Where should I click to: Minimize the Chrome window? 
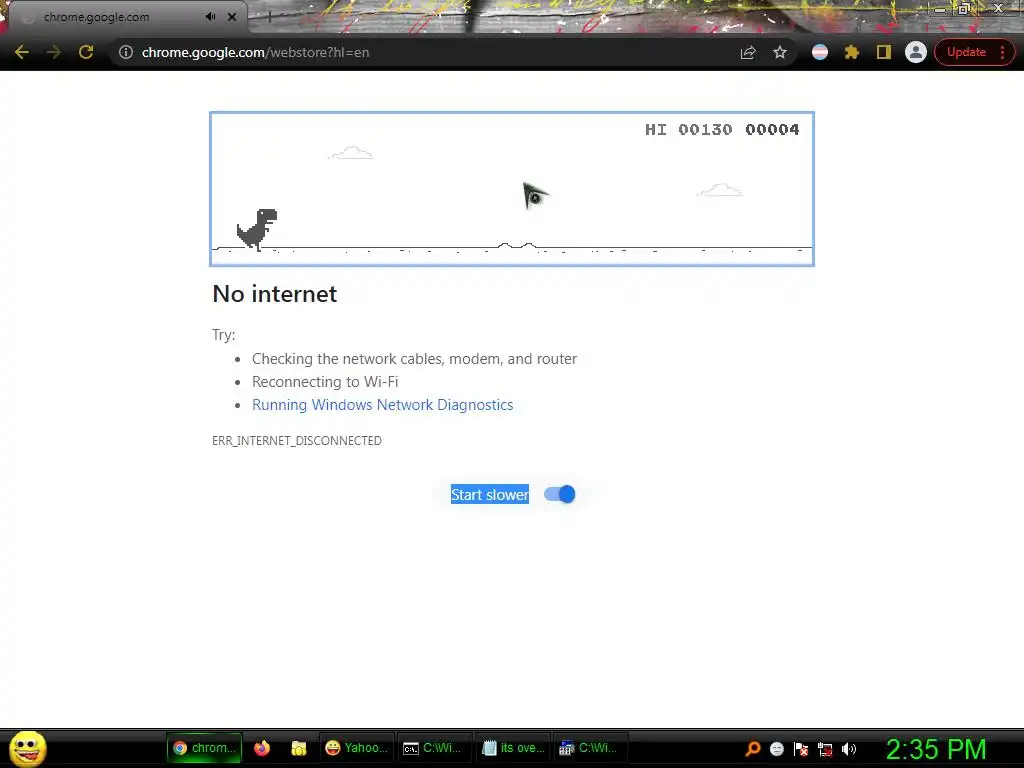coord(940,9)
